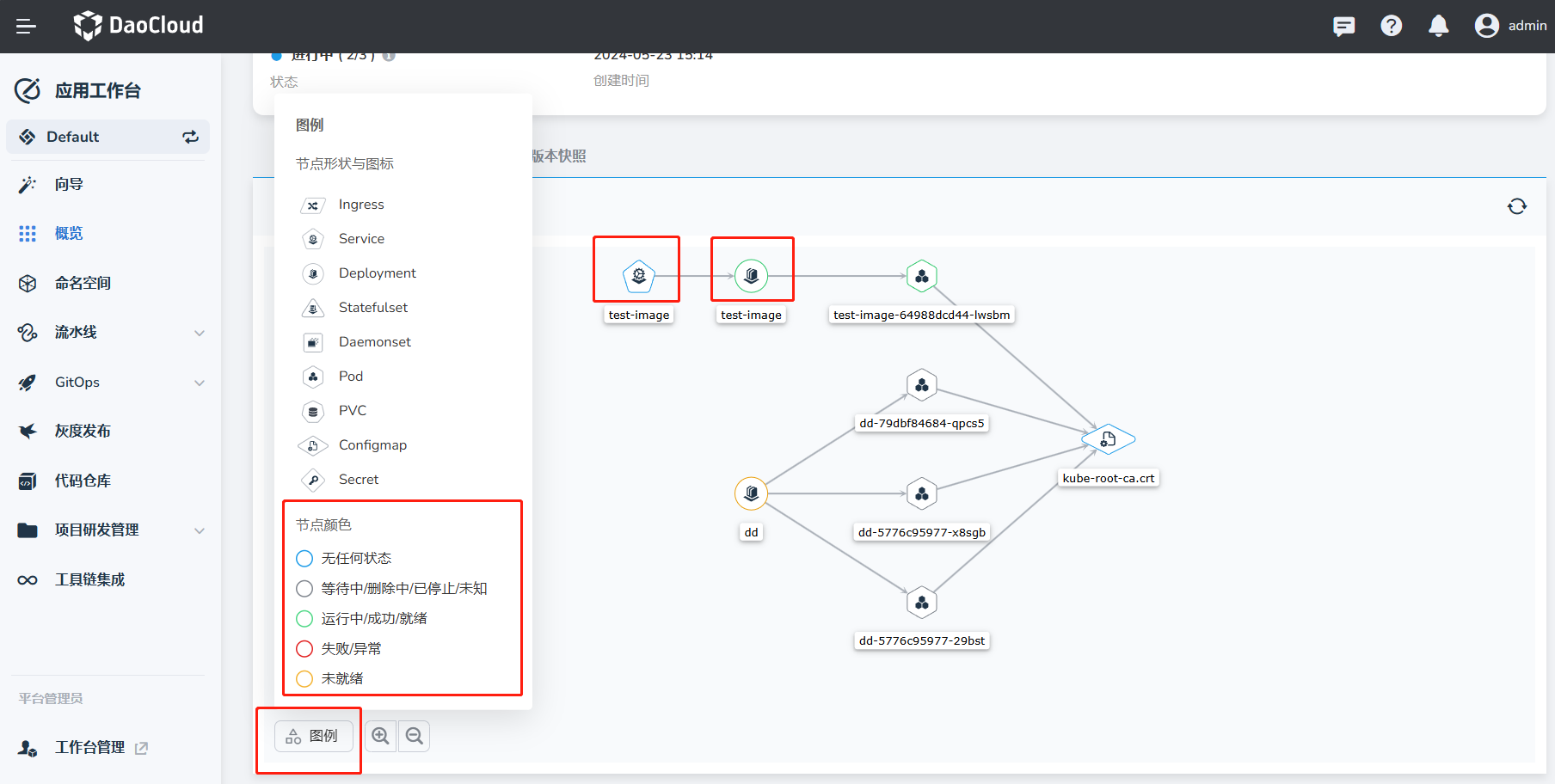Open the 概览 overview page

click(x=69, y=234)
